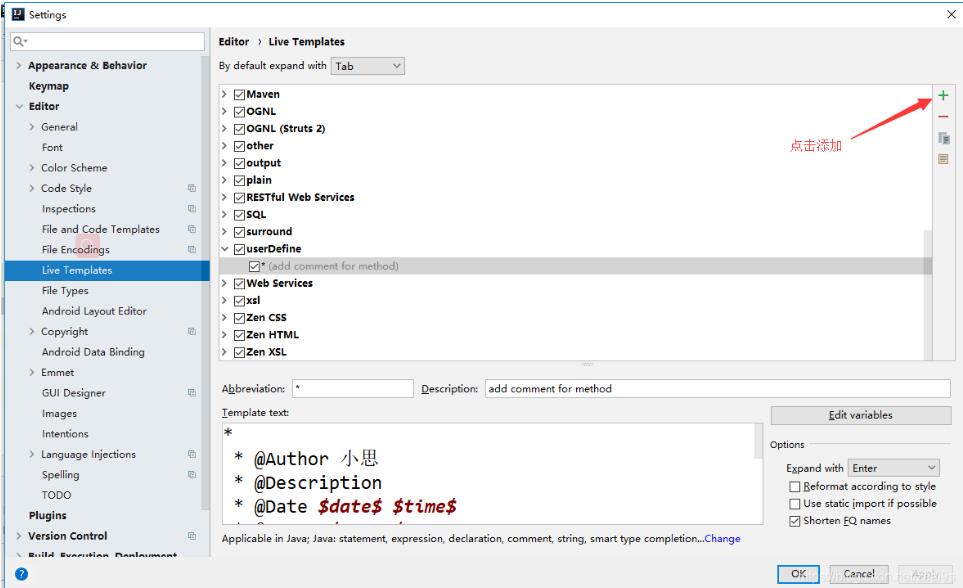Enable Reformat according to style
Screen dimensions: 963x588
click(796, 487)
